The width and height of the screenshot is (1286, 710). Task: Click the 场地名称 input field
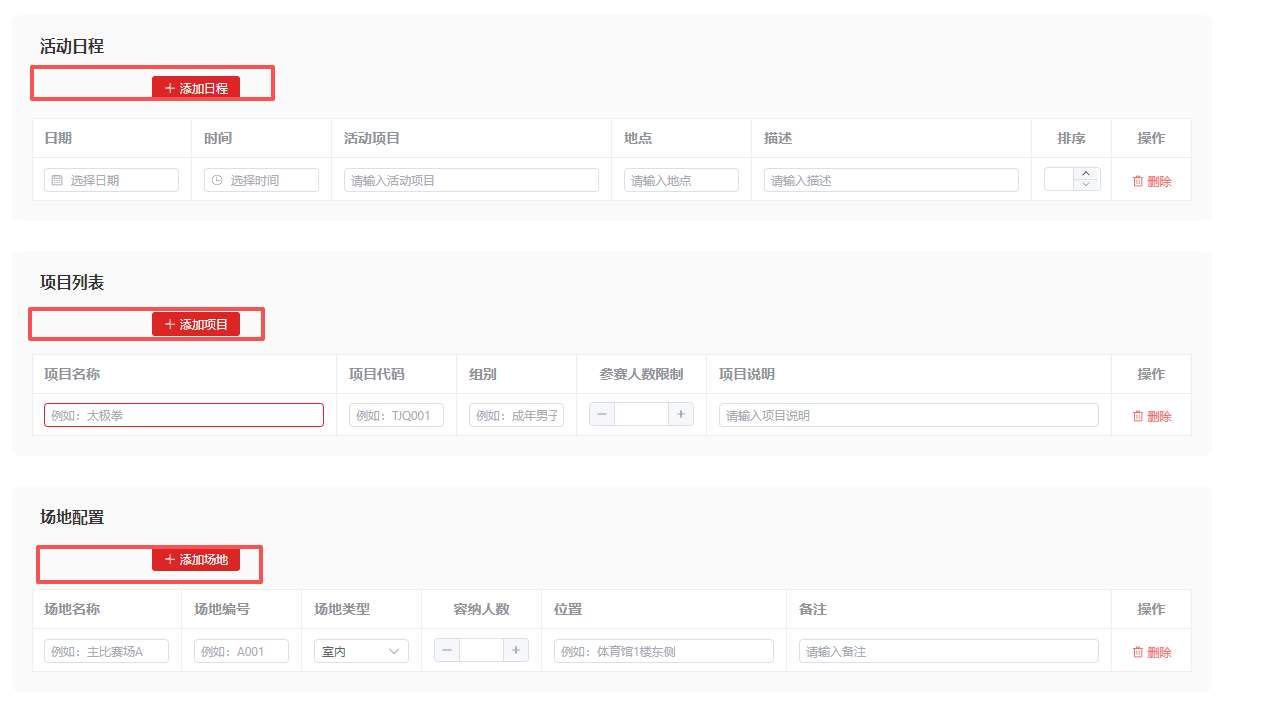106,651
